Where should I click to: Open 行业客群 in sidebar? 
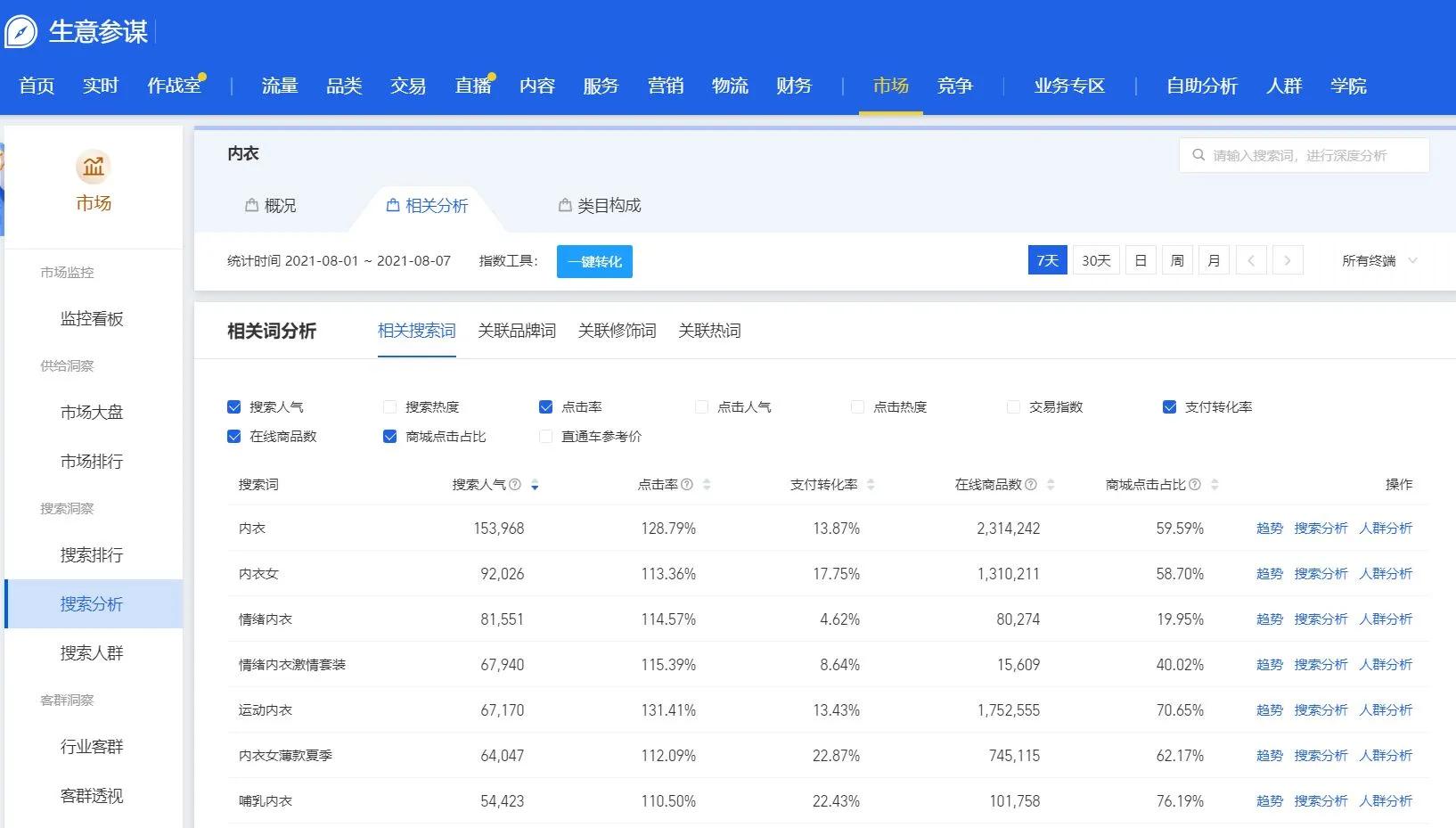pos(92,747)
